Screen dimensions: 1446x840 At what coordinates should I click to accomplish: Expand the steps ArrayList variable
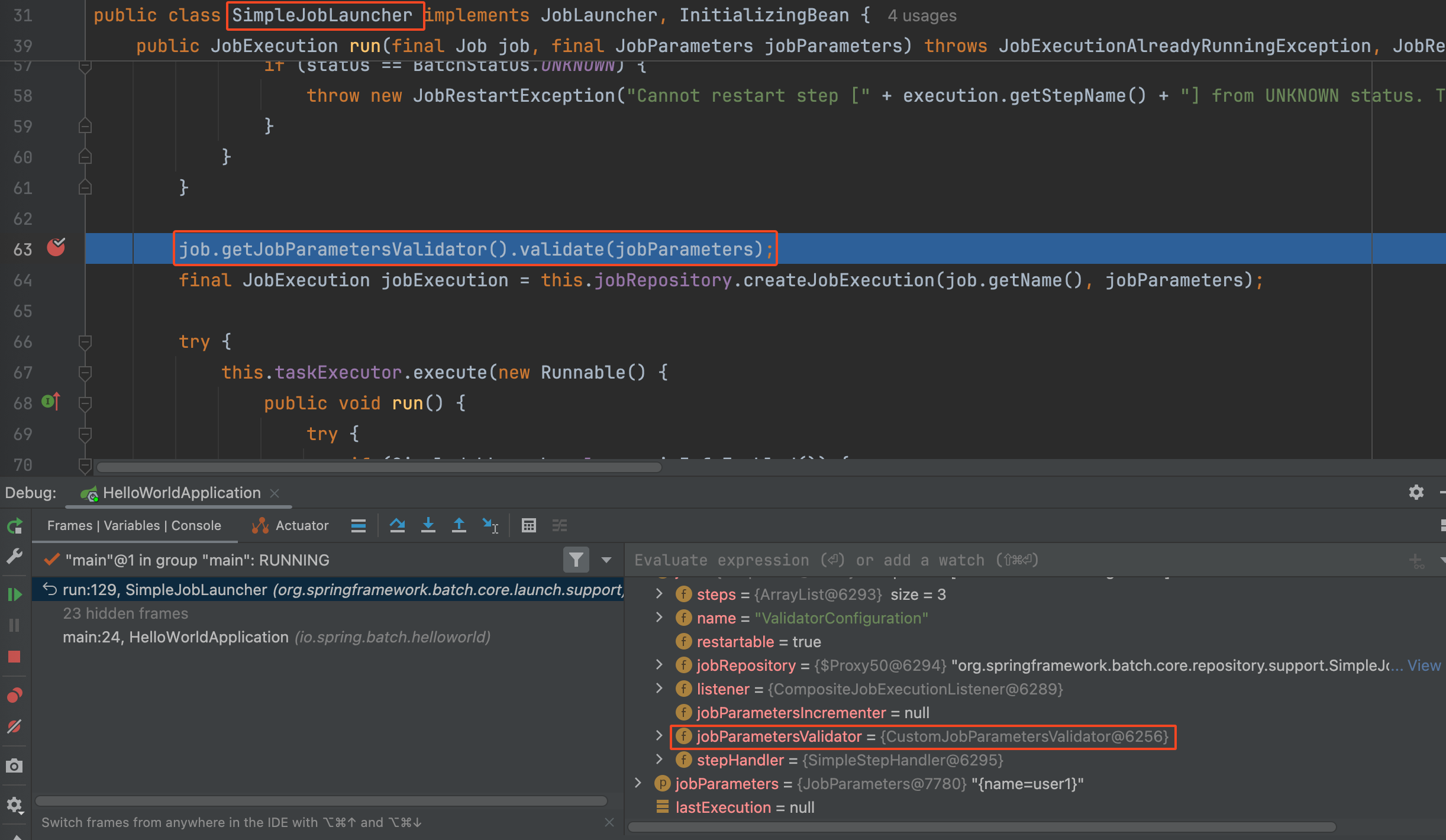coord(659,594)
